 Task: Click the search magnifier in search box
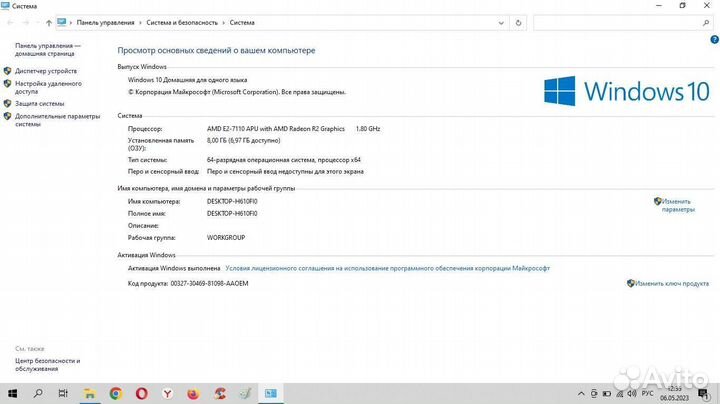[x=706, y=22]
